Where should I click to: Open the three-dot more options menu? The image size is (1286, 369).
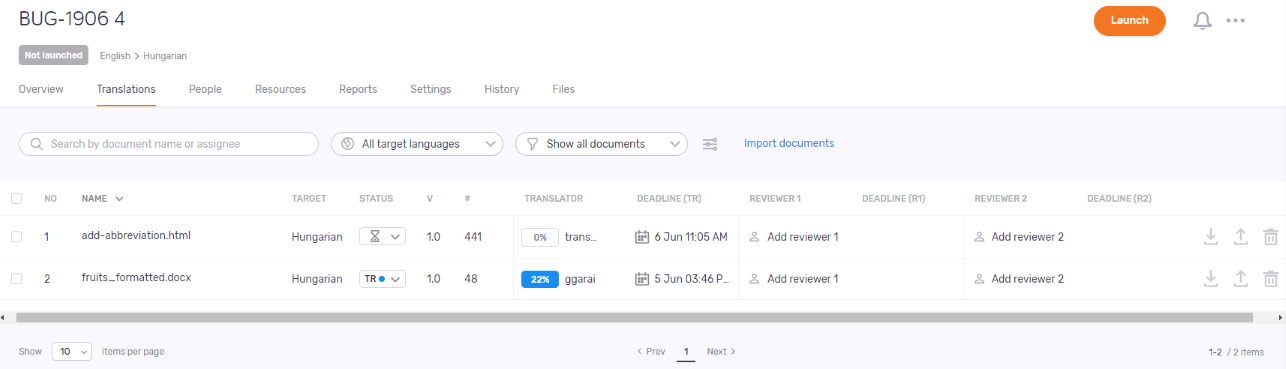tap(1236, 20)
